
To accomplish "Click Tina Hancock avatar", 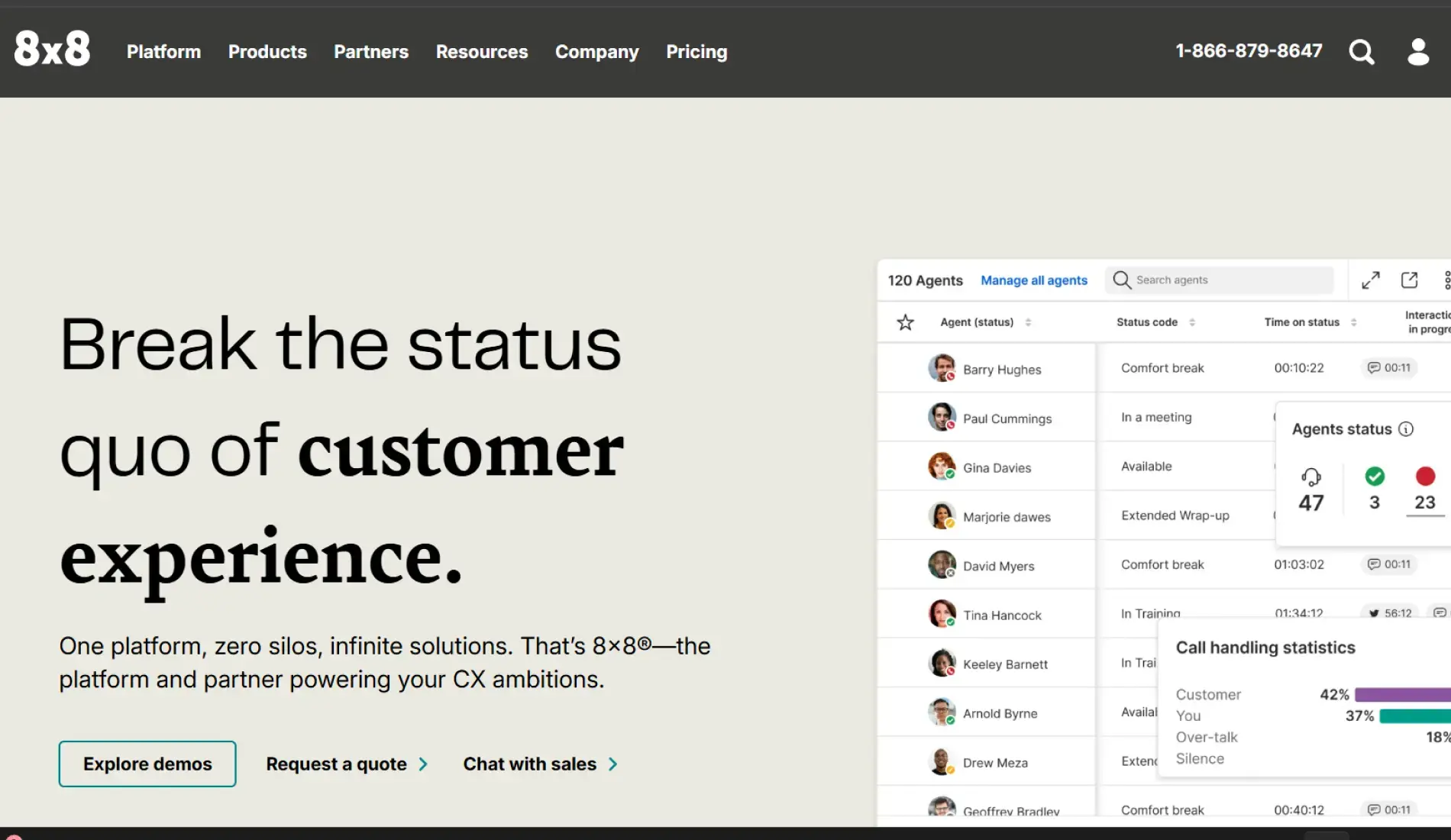I will click(x=942, y=614).
